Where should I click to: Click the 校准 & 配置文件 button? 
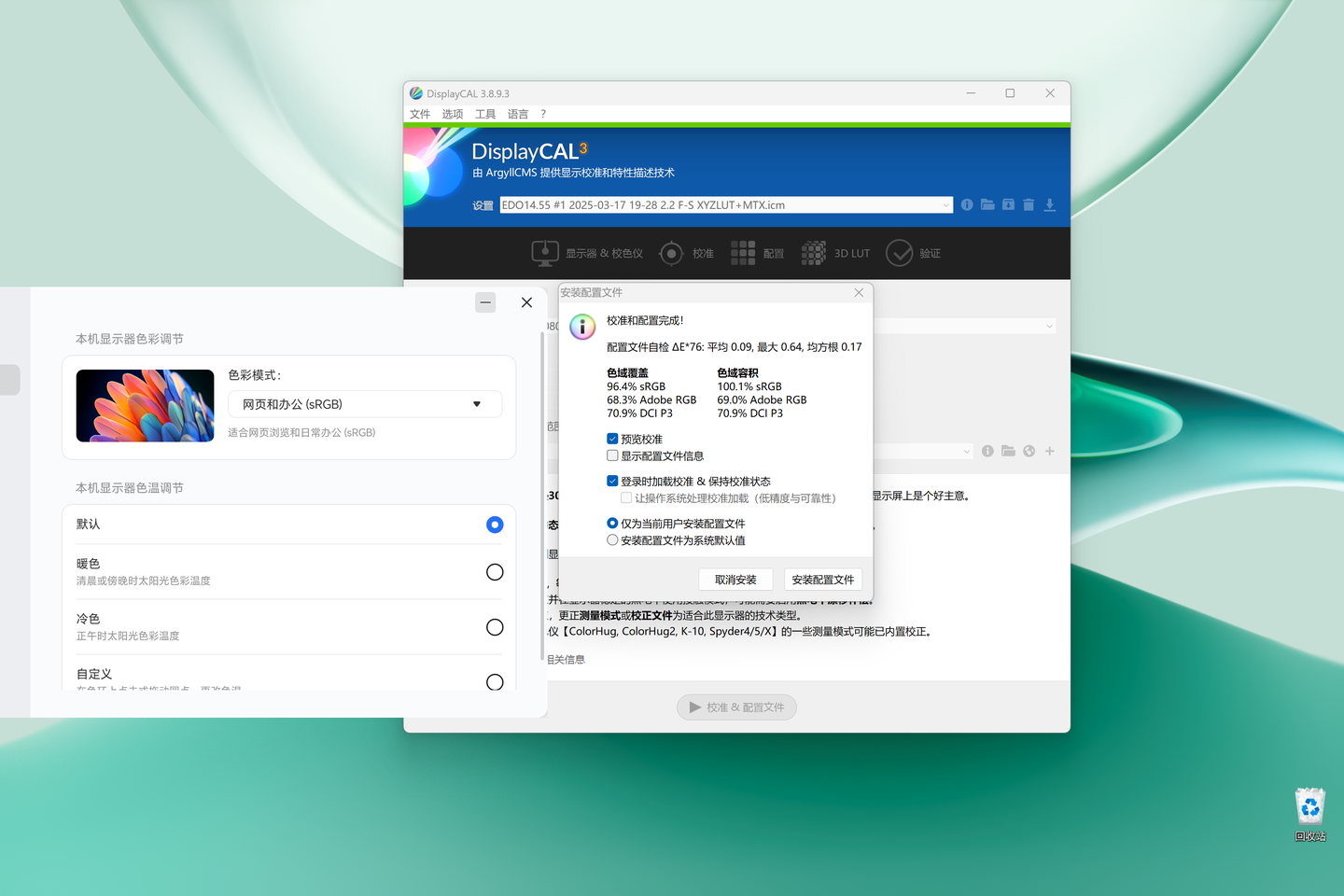(x=737, y=707)
